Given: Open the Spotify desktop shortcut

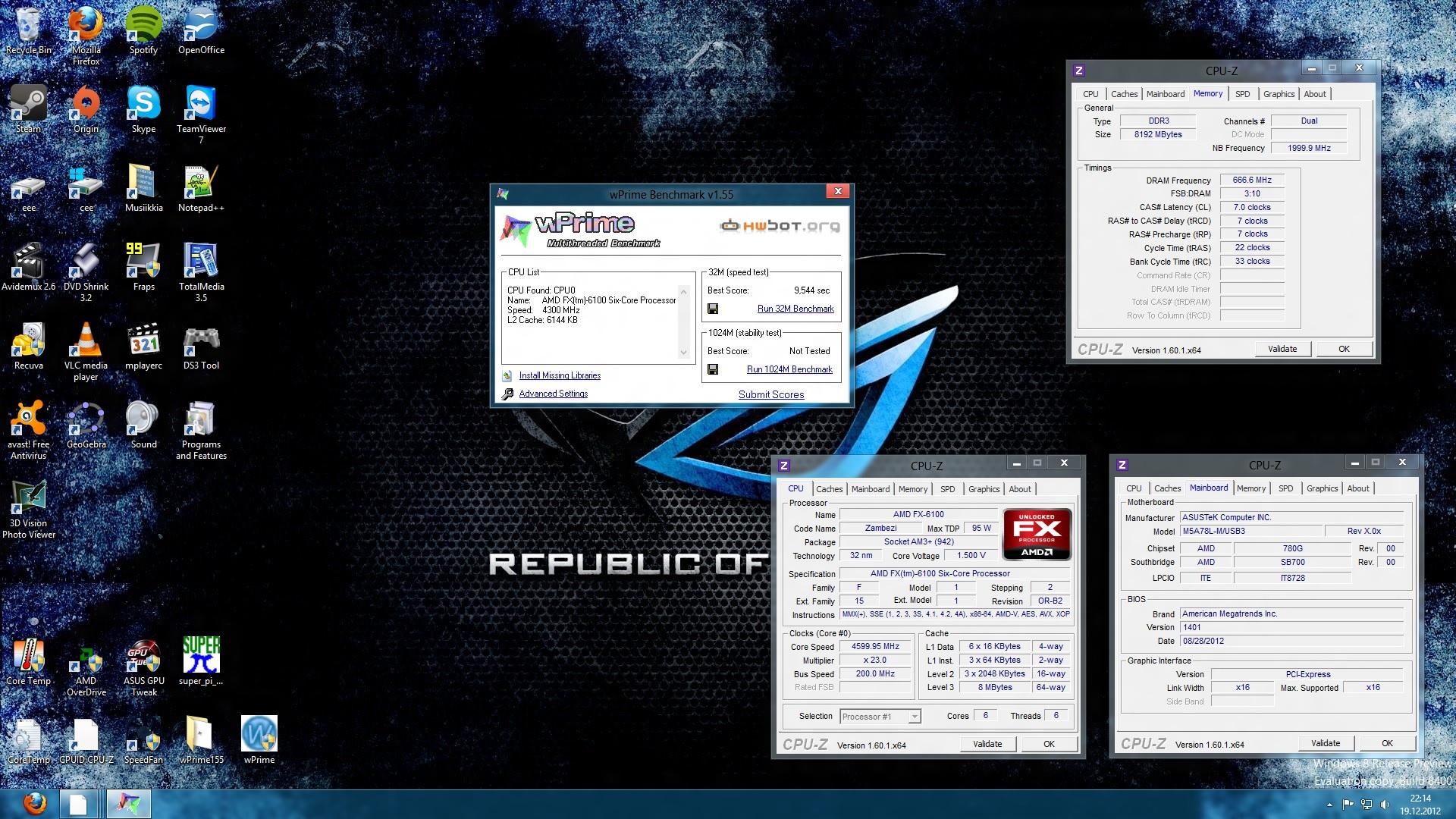Looking at the screenshot, I should [x=143, y=31].
